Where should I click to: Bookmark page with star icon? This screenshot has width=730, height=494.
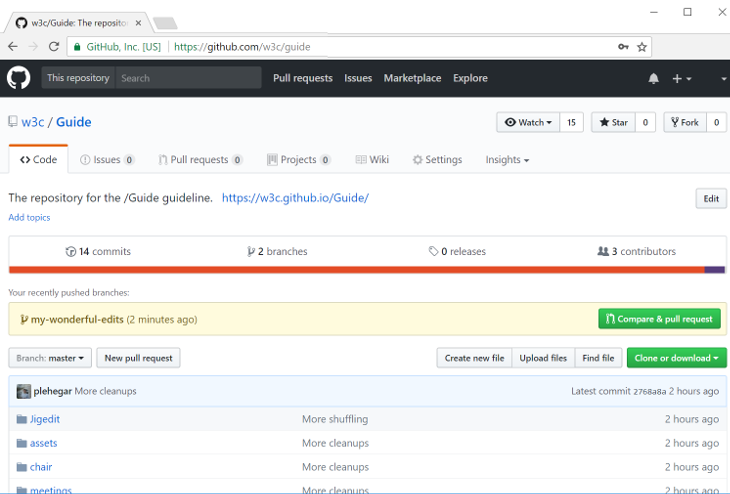click(x=642, y=46)
